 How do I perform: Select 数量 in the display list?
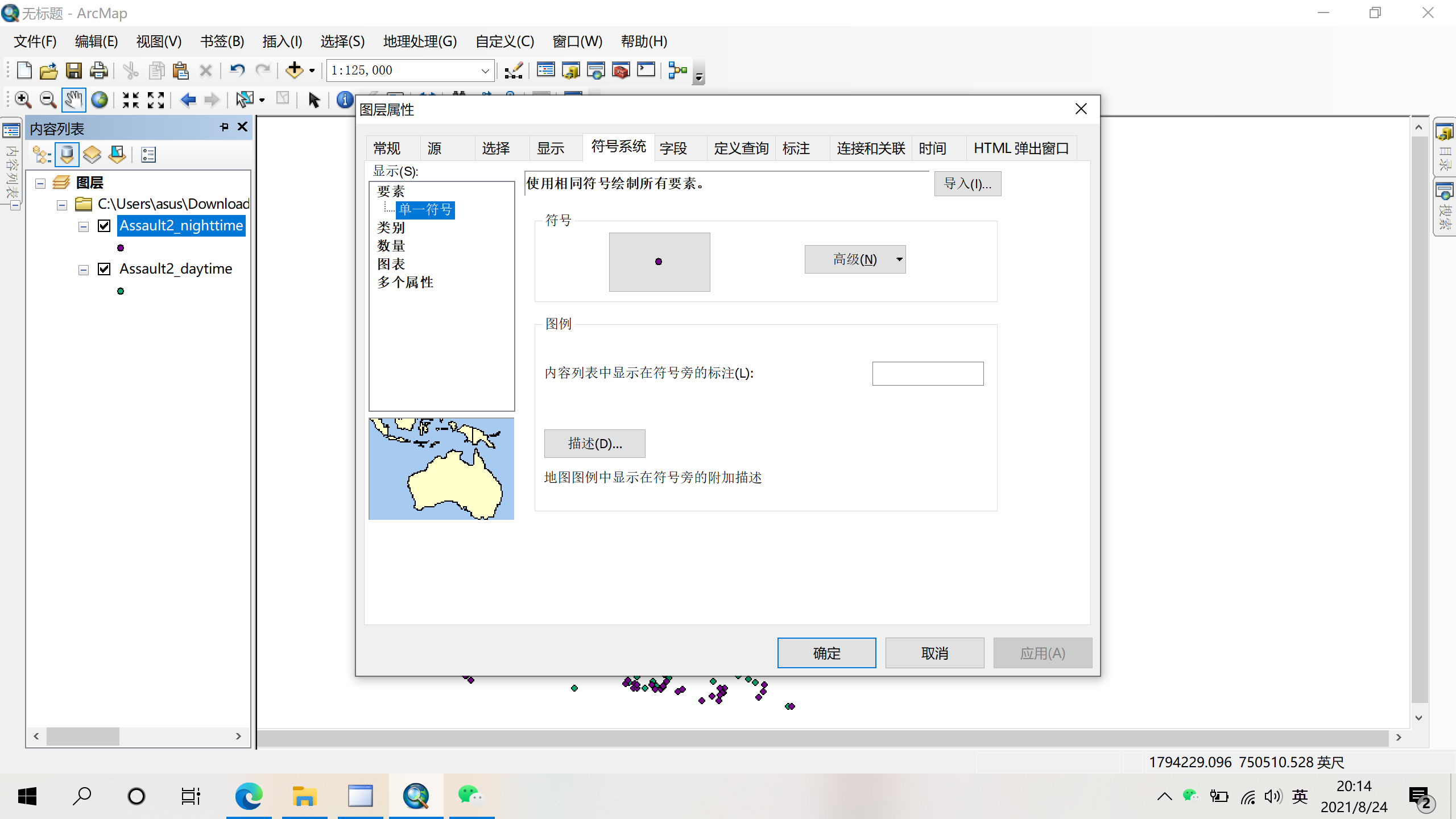tap(391, 246)
